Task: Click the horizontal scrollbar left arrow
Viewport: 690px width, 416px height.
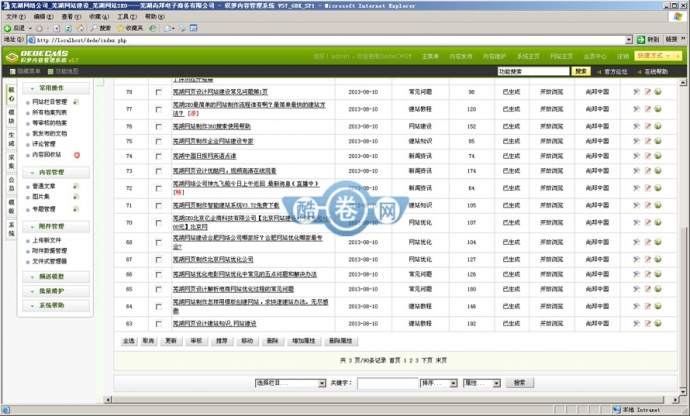Action: [x=108, y=400]
